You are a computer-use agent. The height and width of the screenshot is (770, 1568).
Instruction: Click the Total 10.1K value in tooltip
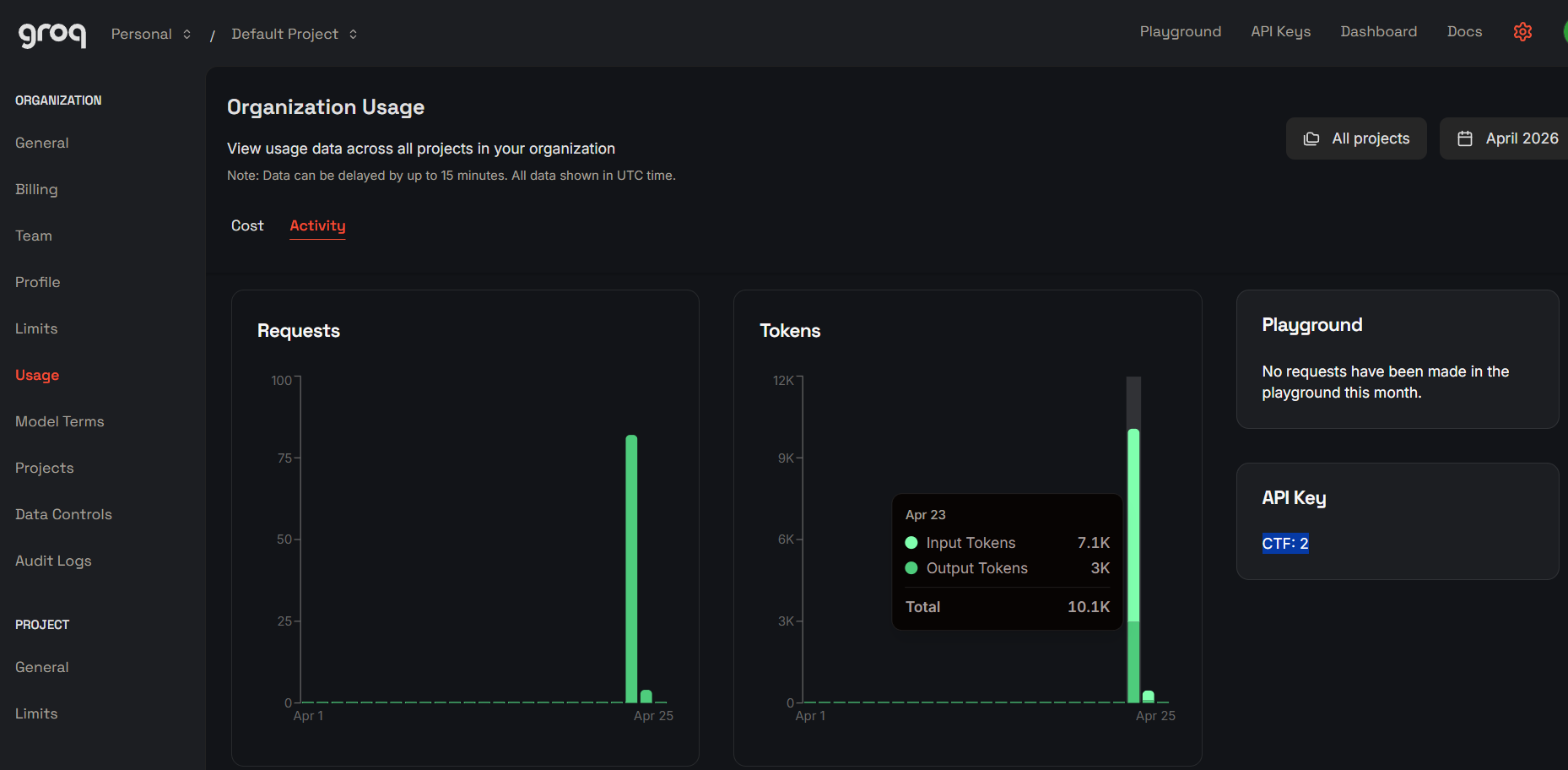coord(1089,607)
